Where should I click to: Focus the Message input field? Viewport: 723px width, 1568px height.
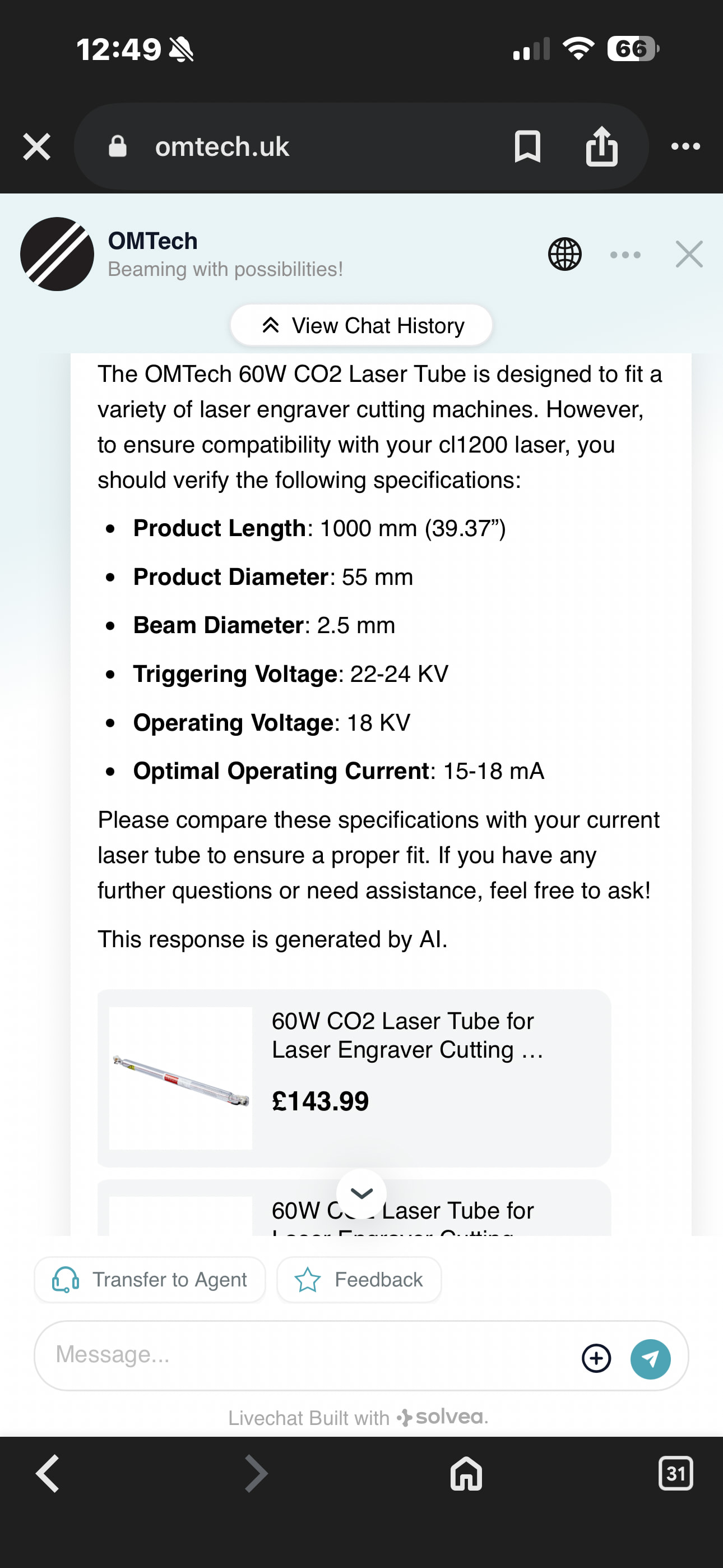pos(304,1355)
